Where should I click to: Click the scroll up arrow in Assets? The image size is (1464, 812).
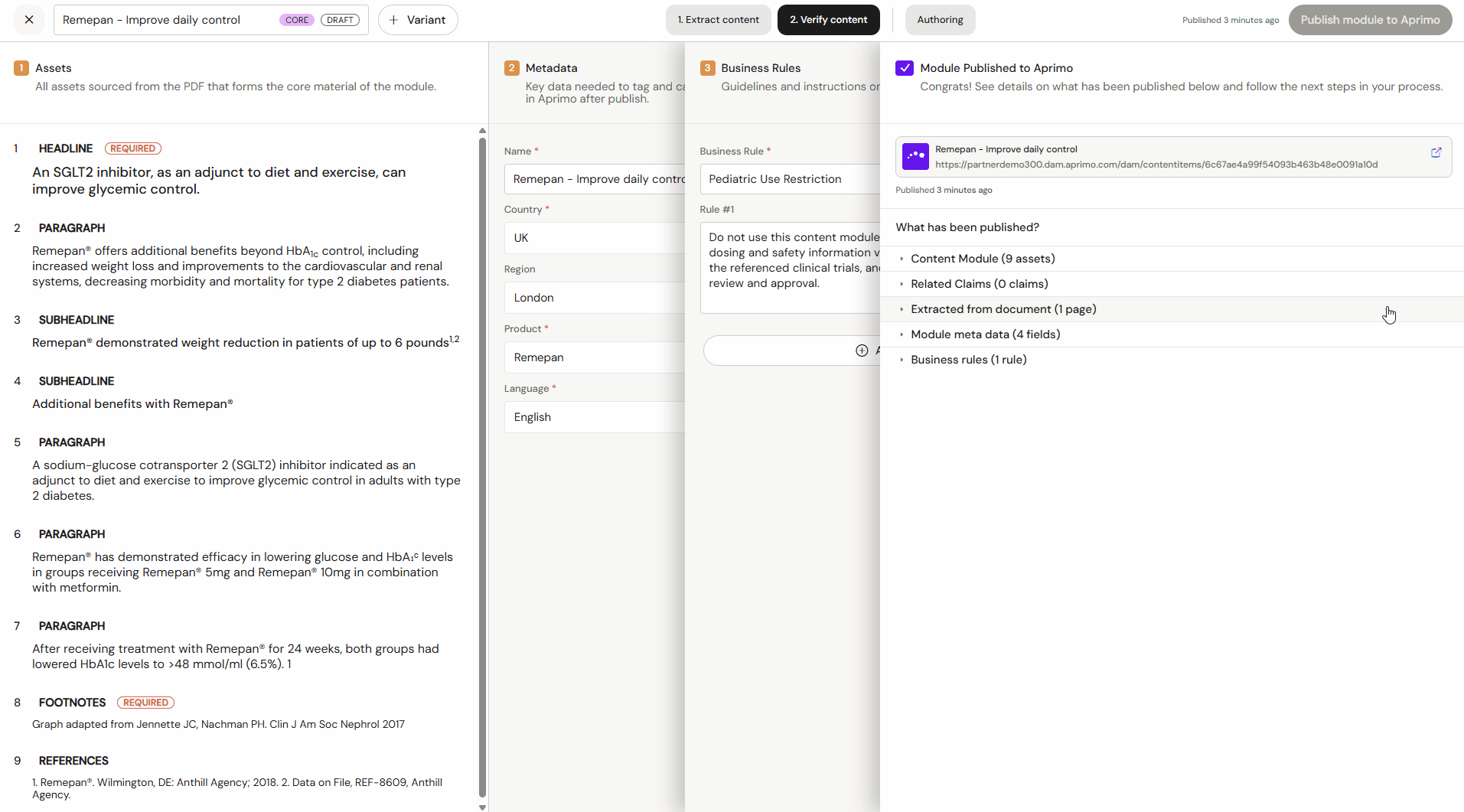pyautogui.click(x=482, y=131)
